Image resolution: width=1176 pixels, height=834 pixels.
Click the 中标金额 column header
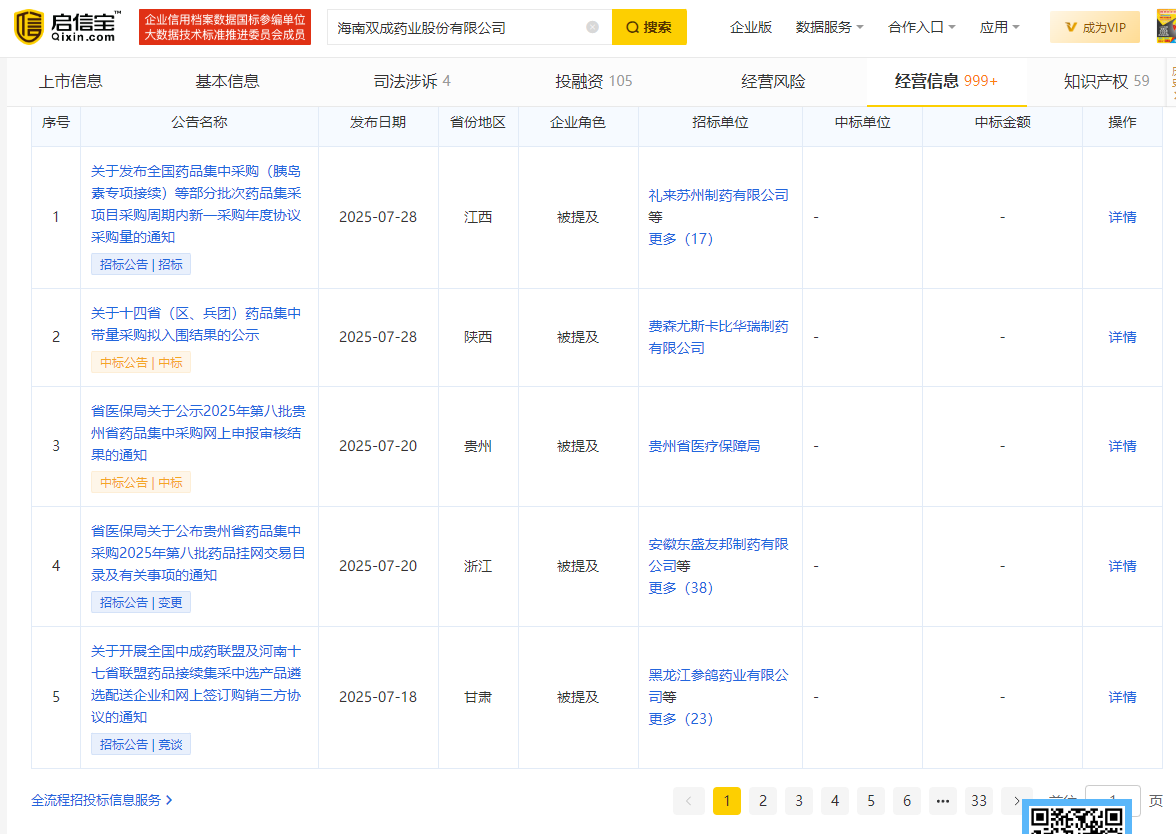tap(1002, 122)
